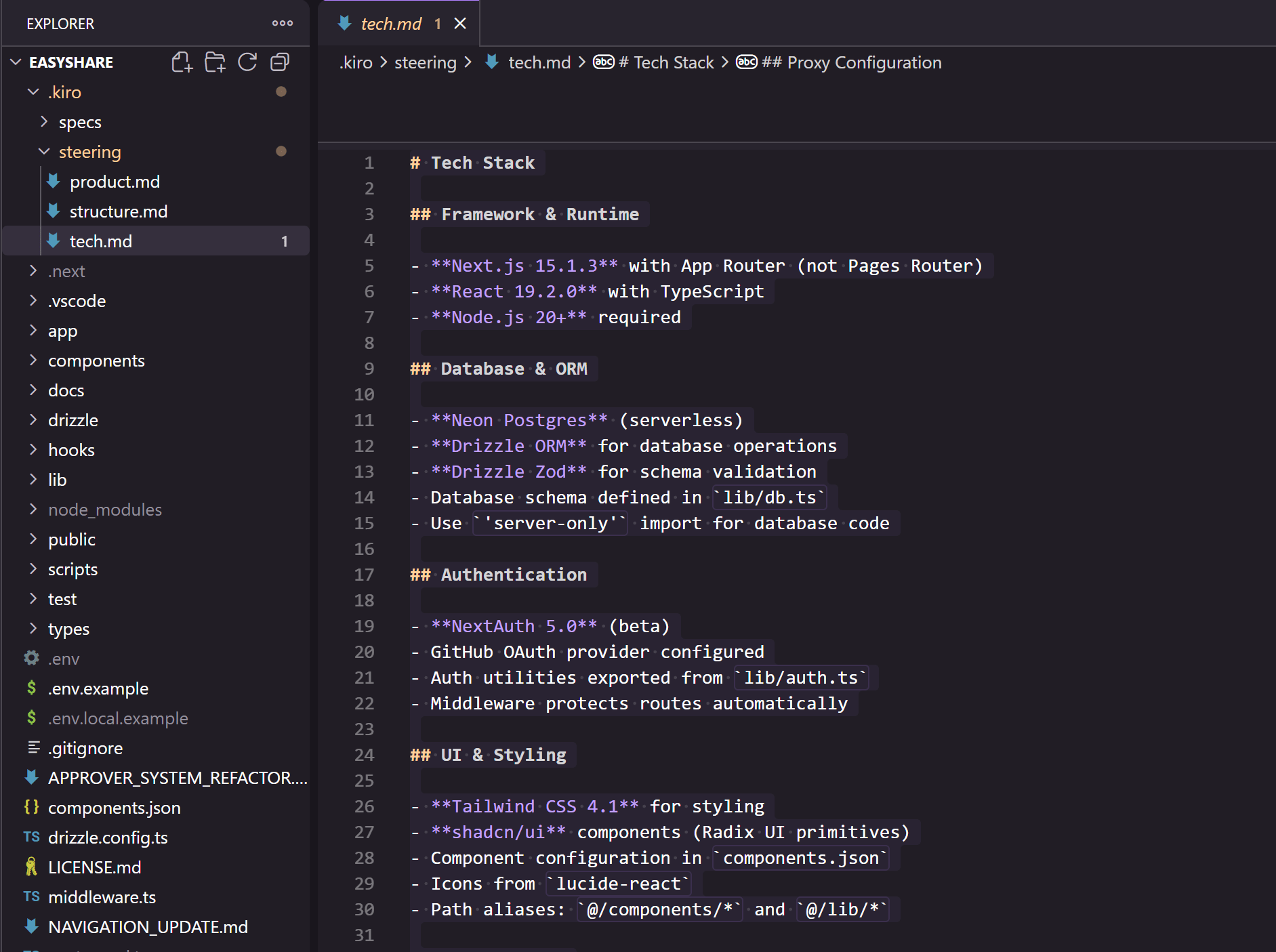Click the markdown icon beside APPROVER_SYSTEM_REFACTOR file
Viewport: 1276px width, 952px height.
[31, 777]
